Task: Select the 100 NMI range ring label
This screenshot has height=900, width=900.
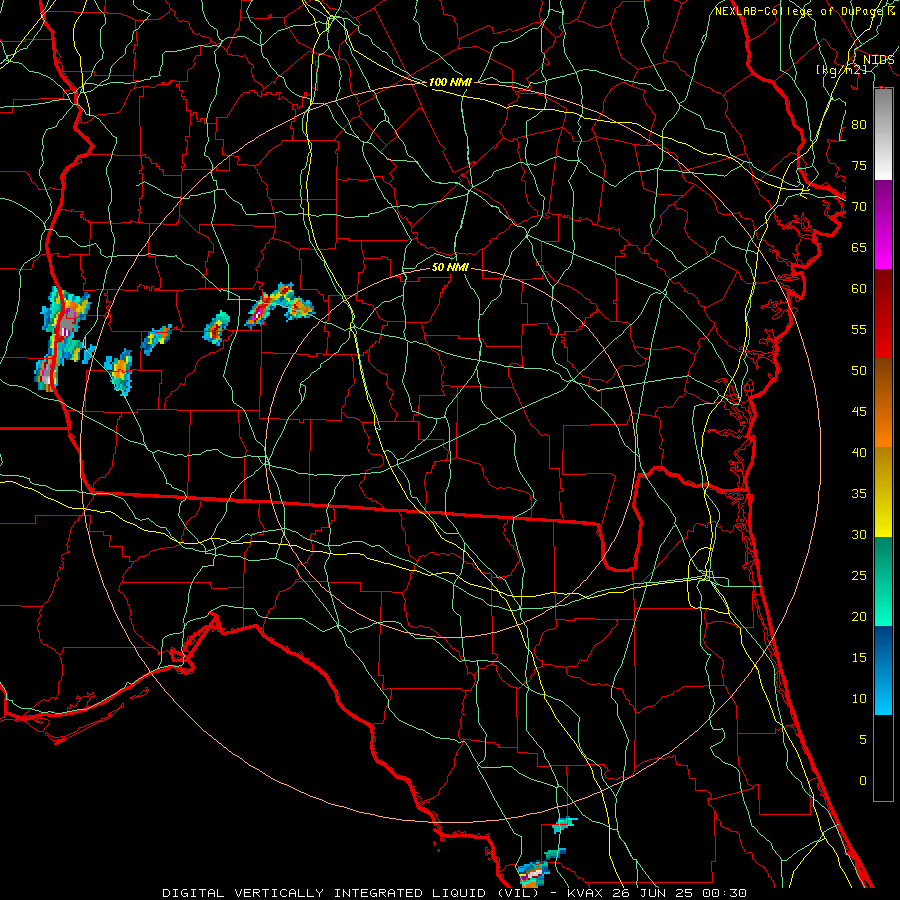Action: coord(450,82)
